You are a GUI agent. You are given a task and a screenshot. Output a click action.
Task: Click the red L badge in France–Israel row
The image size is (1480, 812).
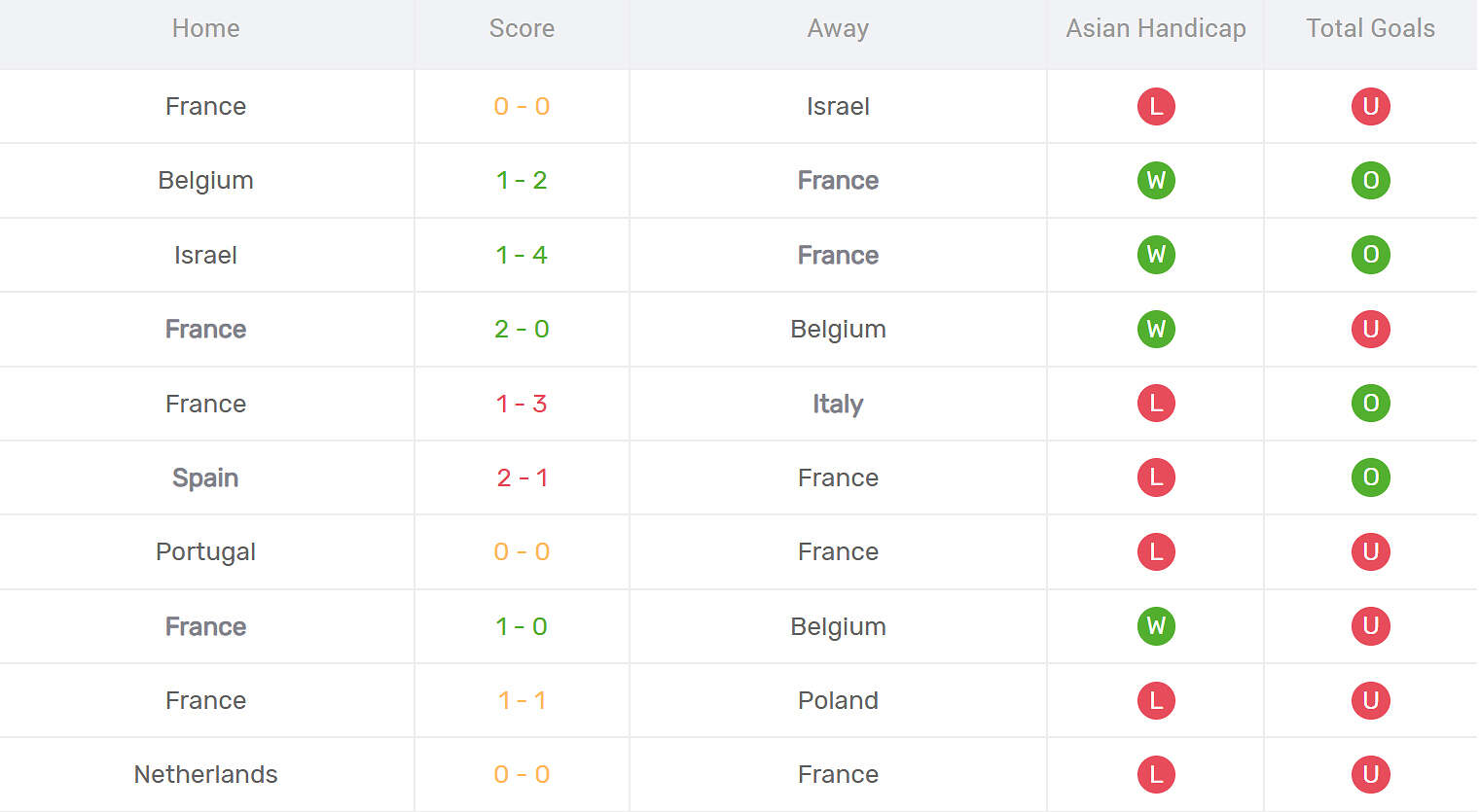1156,106
